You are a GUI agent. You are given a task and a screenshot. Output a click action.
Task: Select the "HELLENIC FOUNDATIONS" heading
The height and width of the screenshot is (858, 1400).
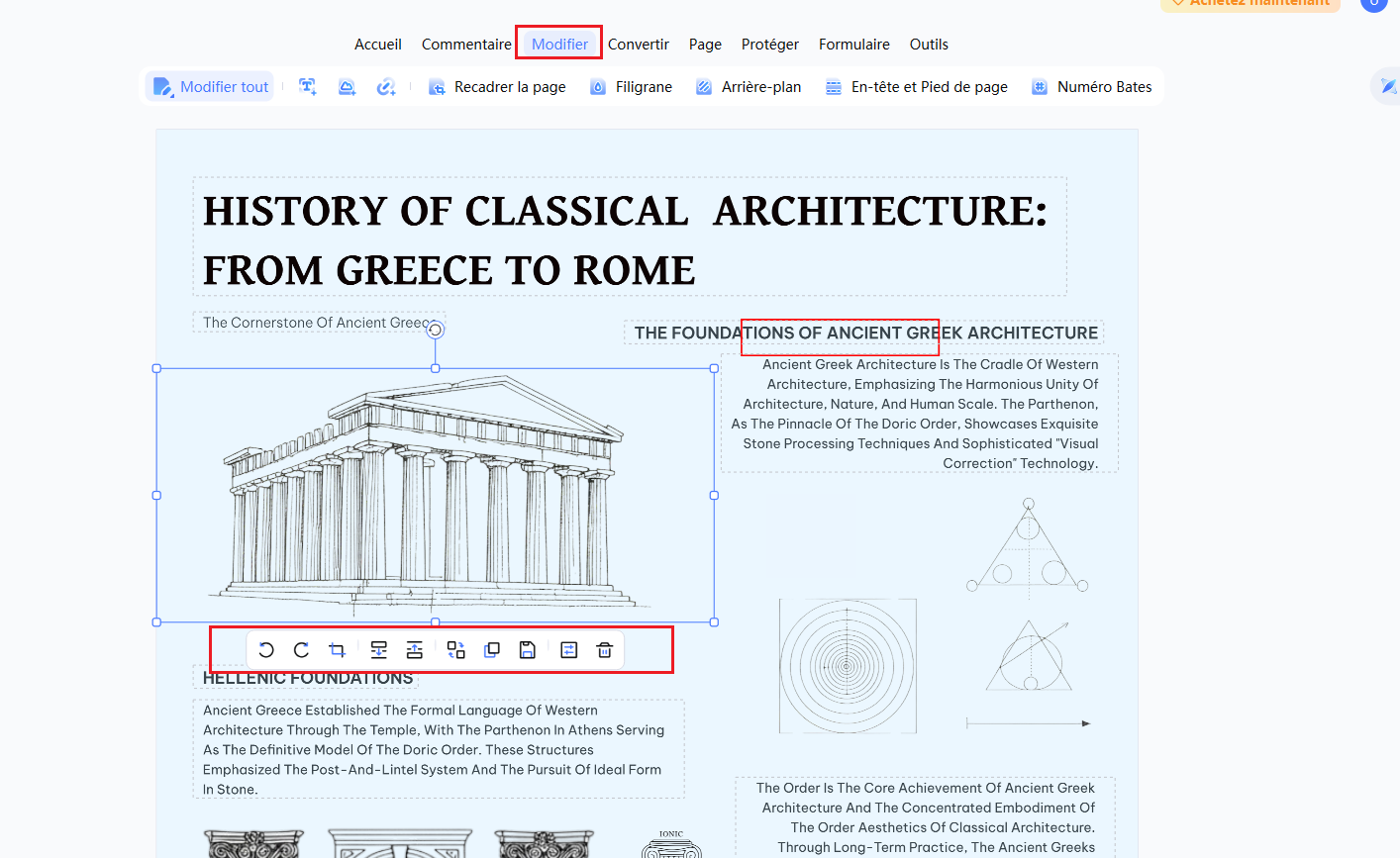[306, 678]
